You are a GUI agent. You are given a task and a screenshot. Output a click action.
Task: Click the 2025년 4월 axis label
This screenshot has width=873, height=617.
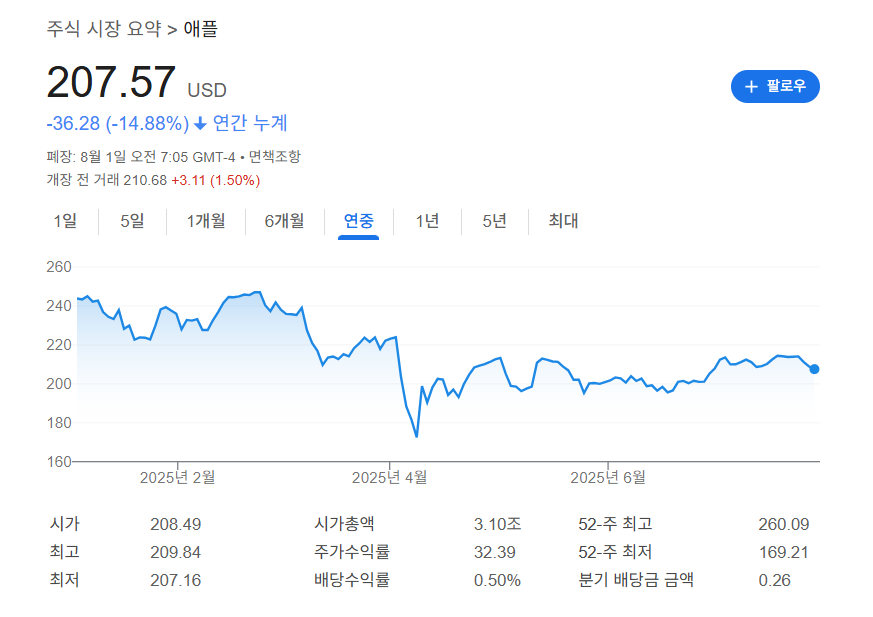tap(390, 478)
